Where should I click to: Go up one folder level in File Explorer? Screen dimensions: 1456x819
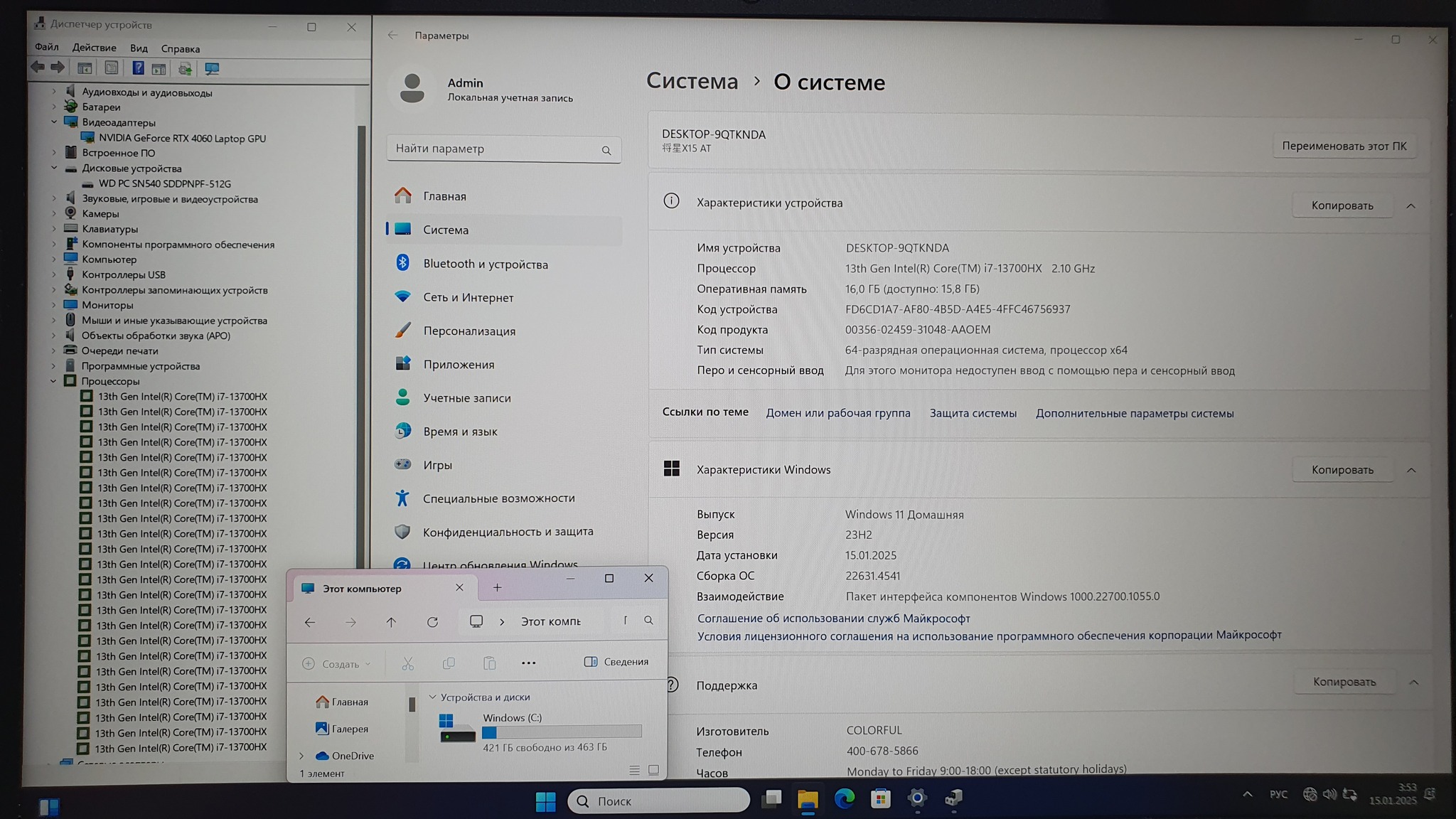tap(391, 622)
